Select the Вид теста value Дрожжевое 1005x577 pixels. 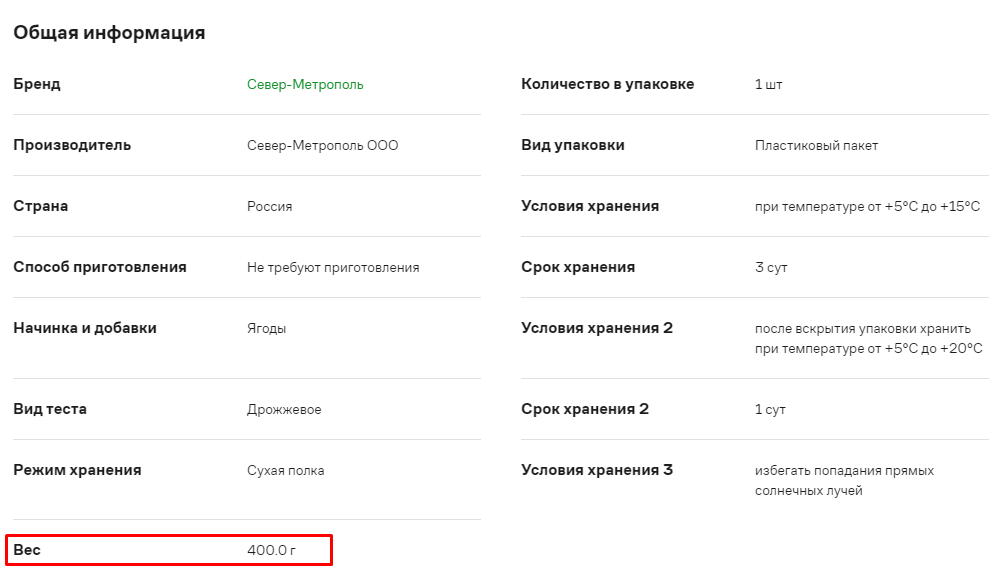click(x=285, y=410)
